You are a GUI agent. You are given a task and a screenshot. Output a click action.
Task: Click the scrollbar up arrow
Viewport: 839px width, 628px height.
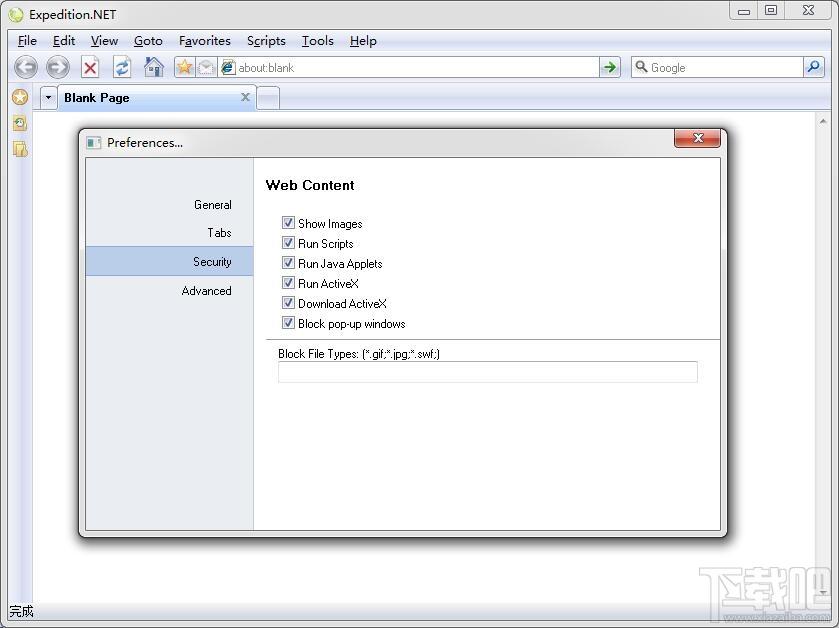pos(822,122)
